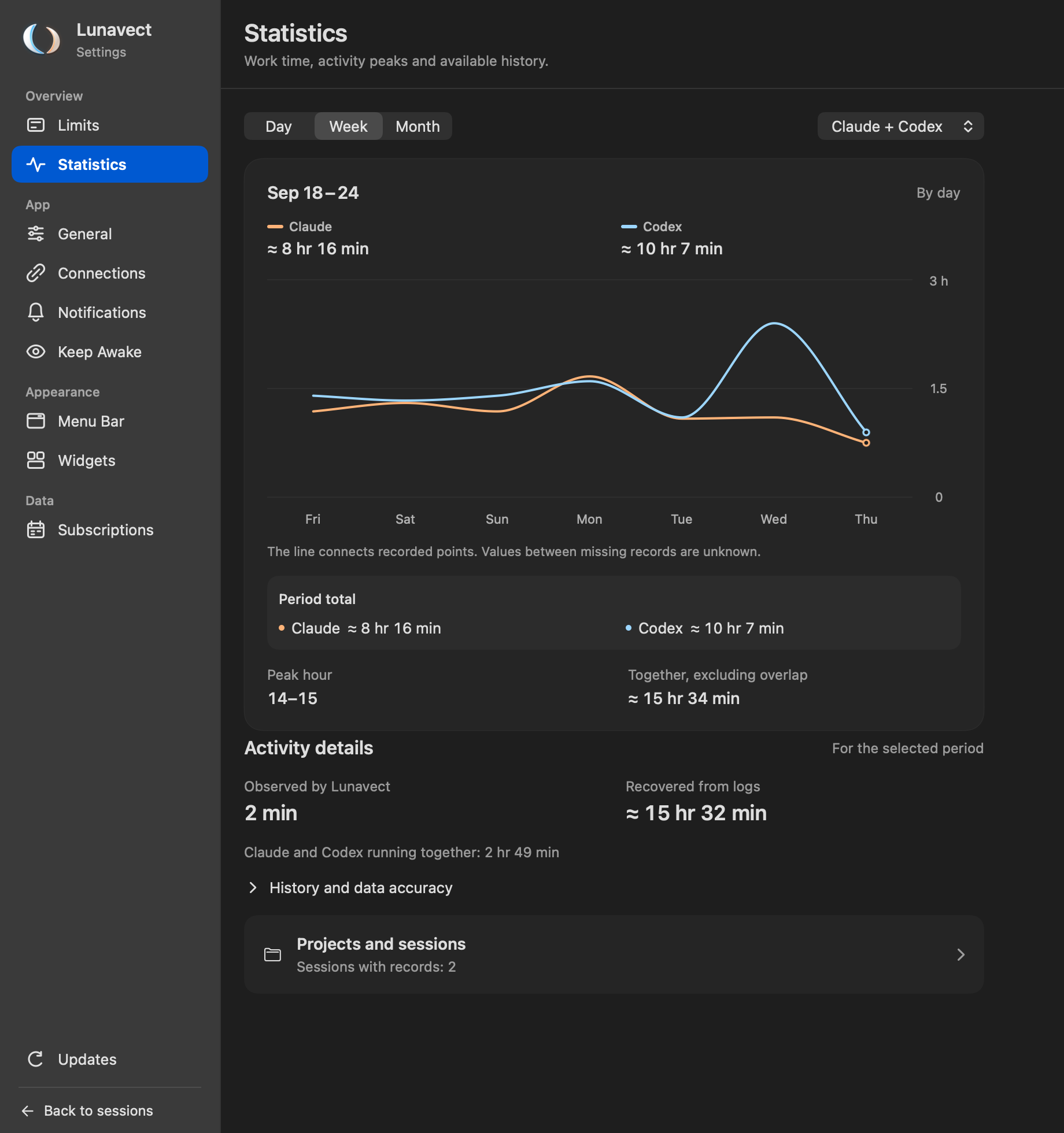
Task: Click the Mon axis label
Action: point(589,519)
